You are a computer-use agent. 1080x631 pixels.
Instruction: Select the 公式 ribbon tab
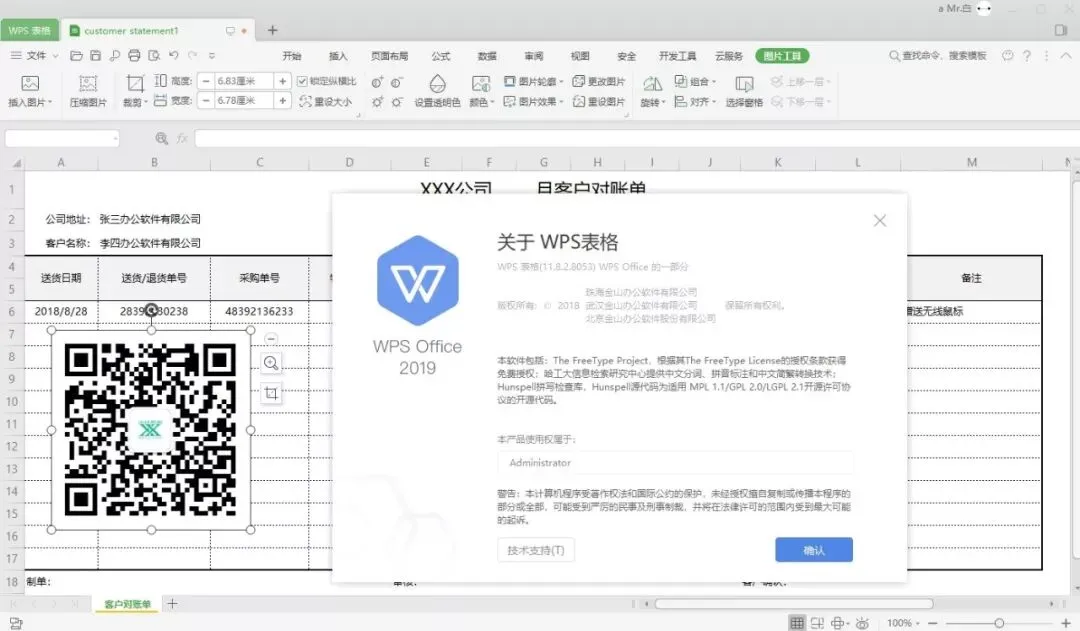pos(441,56)
